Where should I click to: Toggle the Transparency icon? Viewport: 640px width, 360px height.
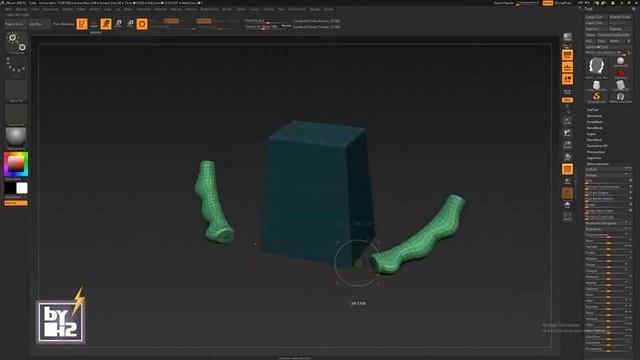point(567,181)
